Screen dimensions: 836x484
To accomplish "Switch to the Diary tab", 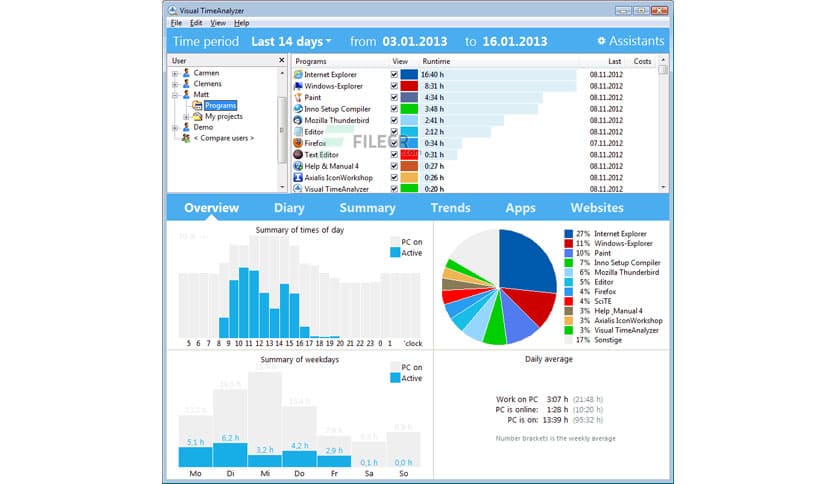I will point(289,208).
